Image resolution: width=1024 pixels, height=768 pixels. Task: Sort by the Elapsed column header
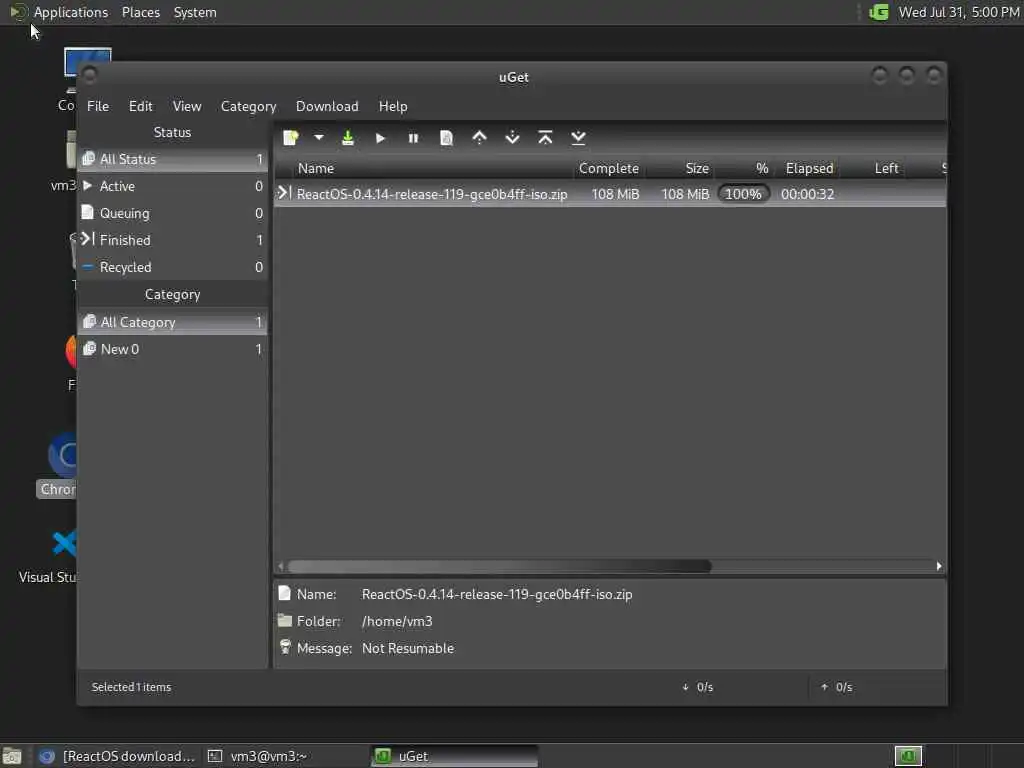pos(809,168)
